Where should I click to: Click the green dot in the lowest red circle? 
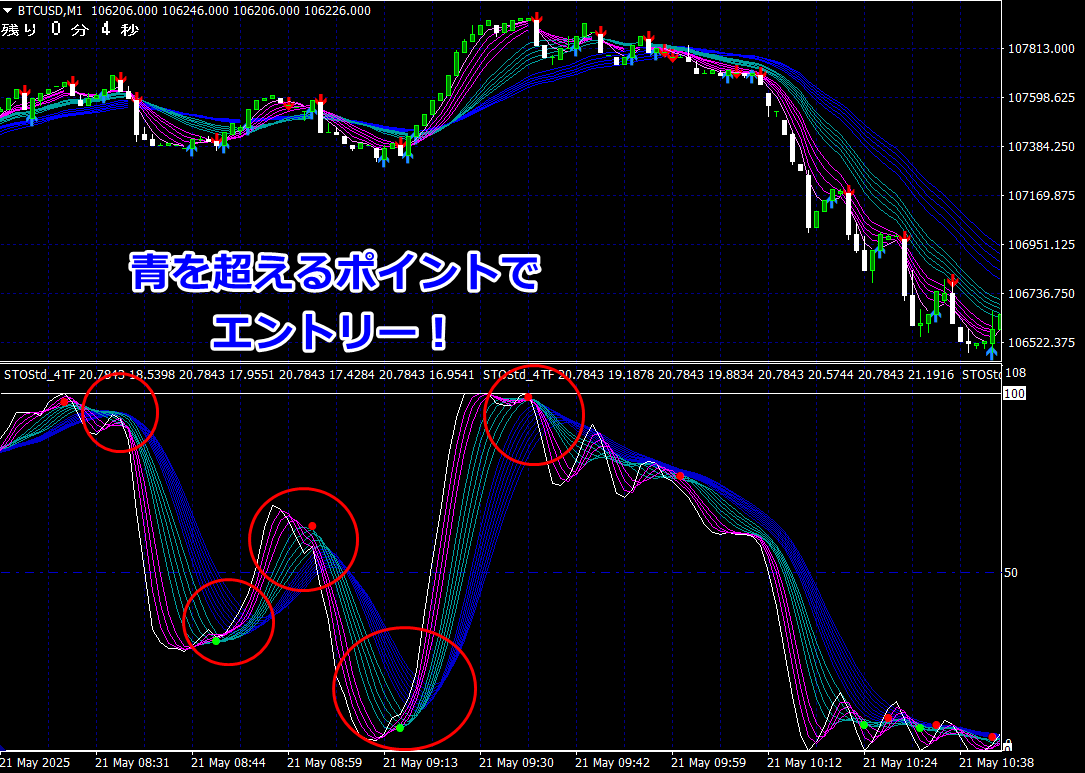400,728
